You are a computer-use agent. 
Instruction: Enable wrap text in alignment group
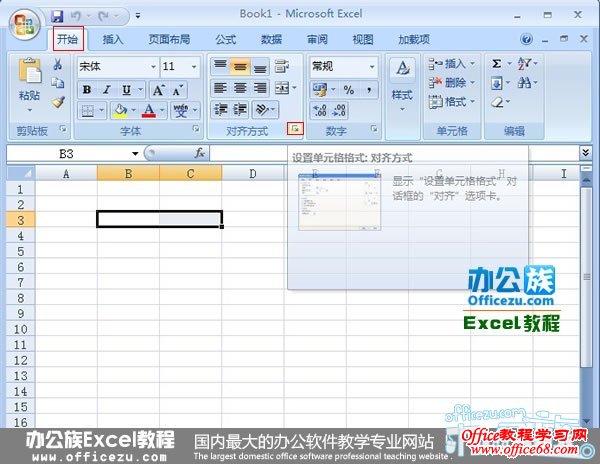[x=282, y=66]
